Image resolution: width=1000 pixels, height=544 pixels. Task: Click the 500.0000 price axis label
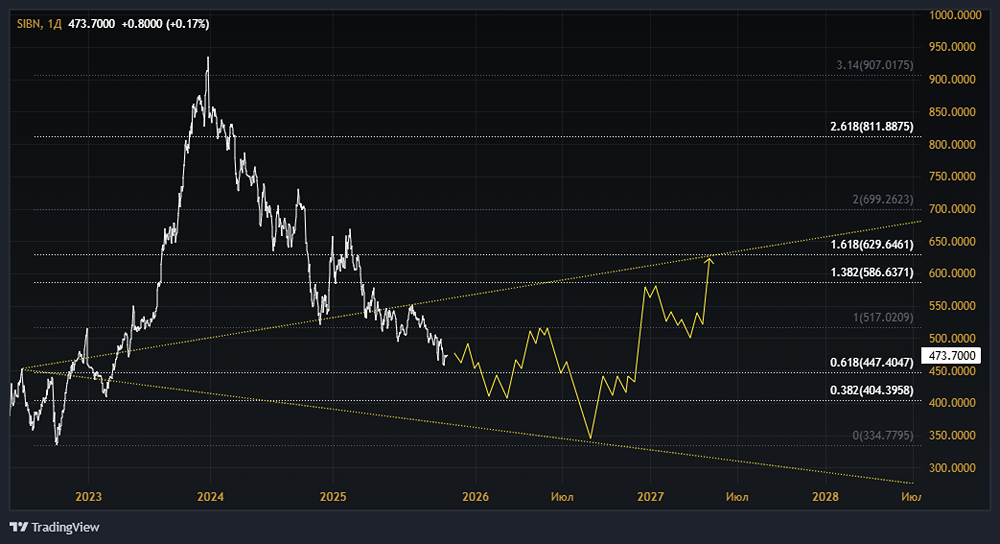952,338
